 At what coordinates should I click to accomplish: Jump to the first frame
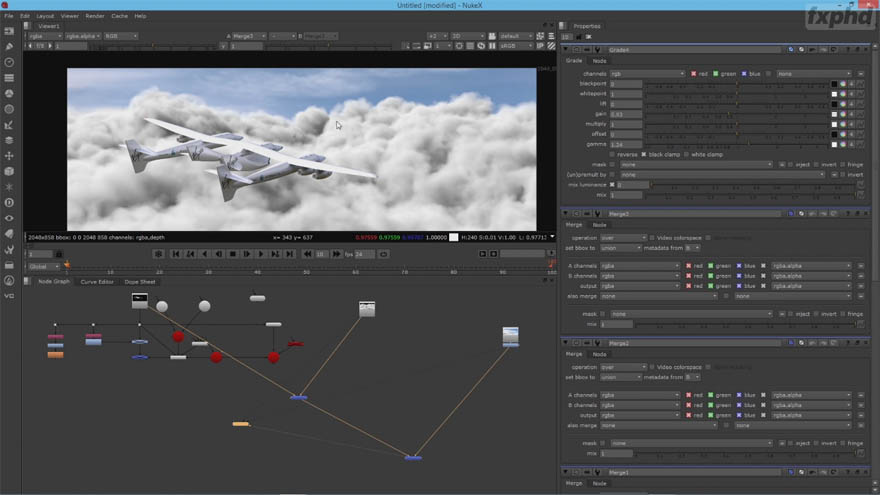coord(176,254)
